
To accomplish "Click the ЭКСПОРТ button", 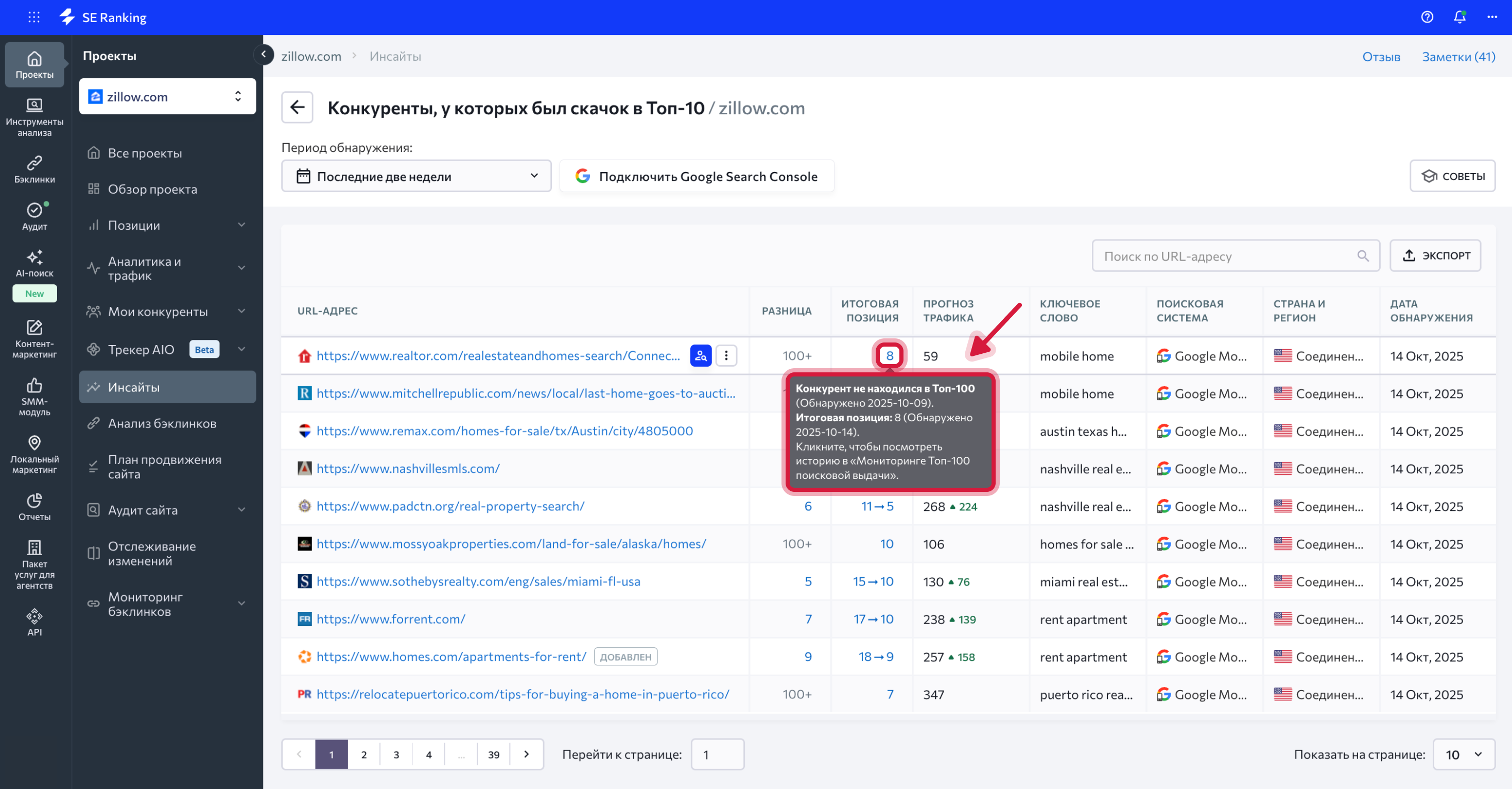I will click(x=1435, y=255).
